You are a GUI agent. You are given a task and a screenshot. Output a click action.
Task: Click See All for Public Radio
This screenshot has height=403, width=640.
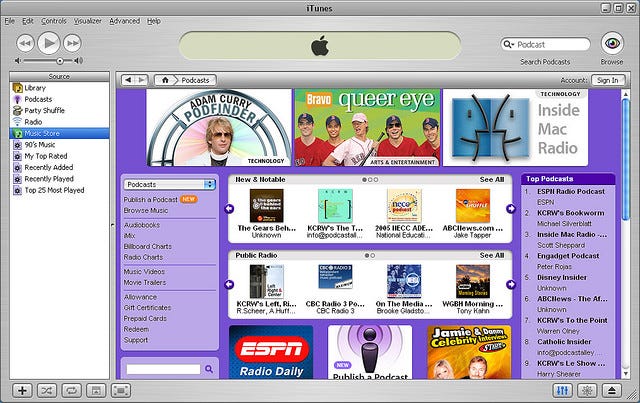492,255
